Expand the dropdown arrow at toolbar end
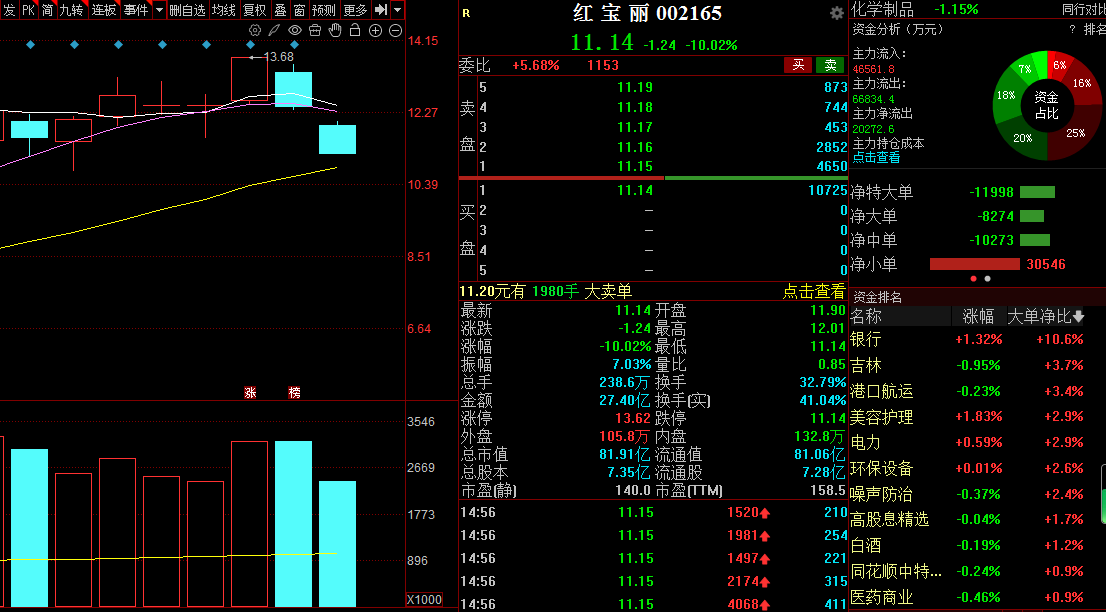 coord(398,10)
